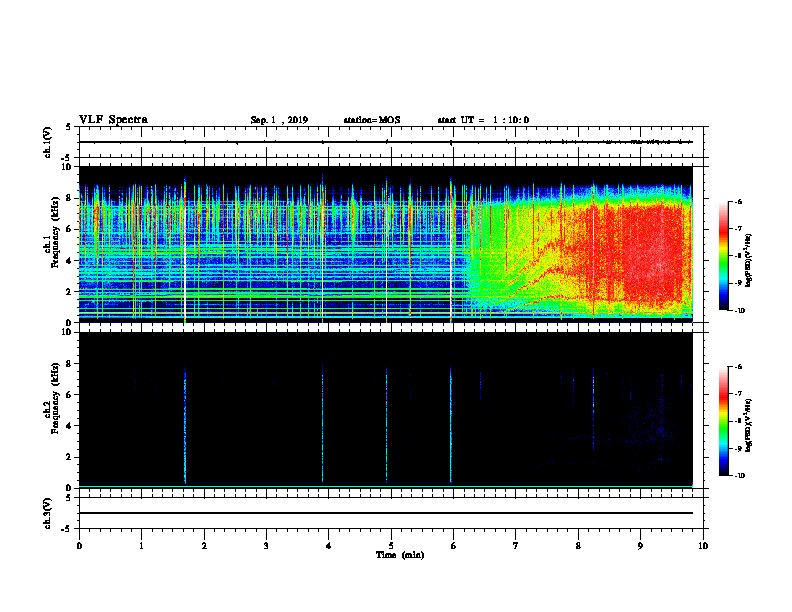Click the "-6" label on ch.1 color bar
792x612 pixels.
click(x=738, y=202)
